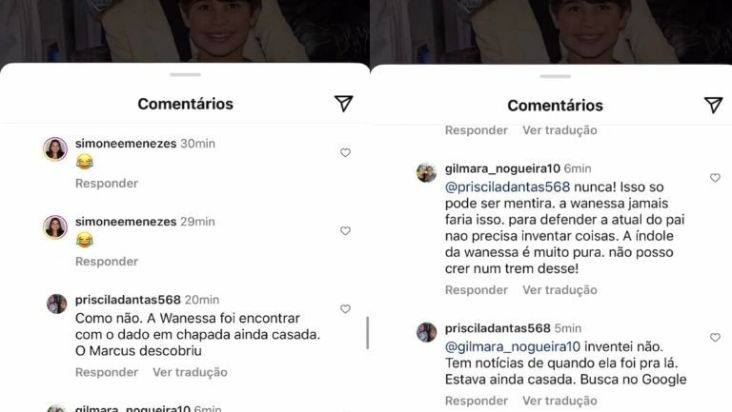This screenshot has width=732, height=412.
Task: Open gilmara_nogueira10's avatar in right panel
Action: 426,173
